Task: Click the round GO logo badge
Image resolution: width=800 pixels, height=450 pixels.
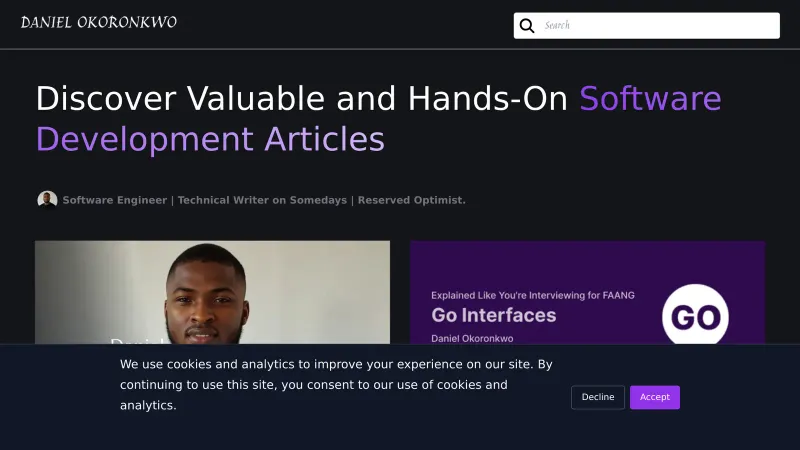Action: (x=695, y=317)
